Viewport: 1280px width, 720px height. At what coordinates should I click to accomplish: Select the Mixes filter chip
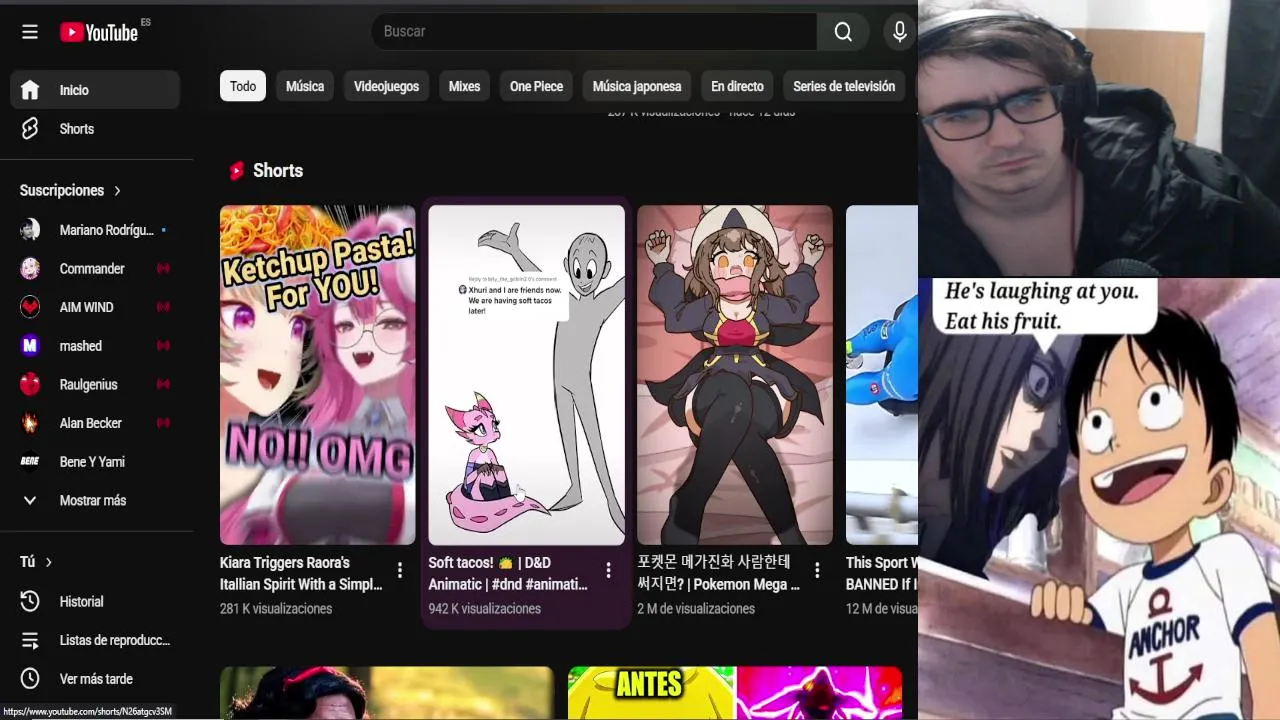[464, 86]
